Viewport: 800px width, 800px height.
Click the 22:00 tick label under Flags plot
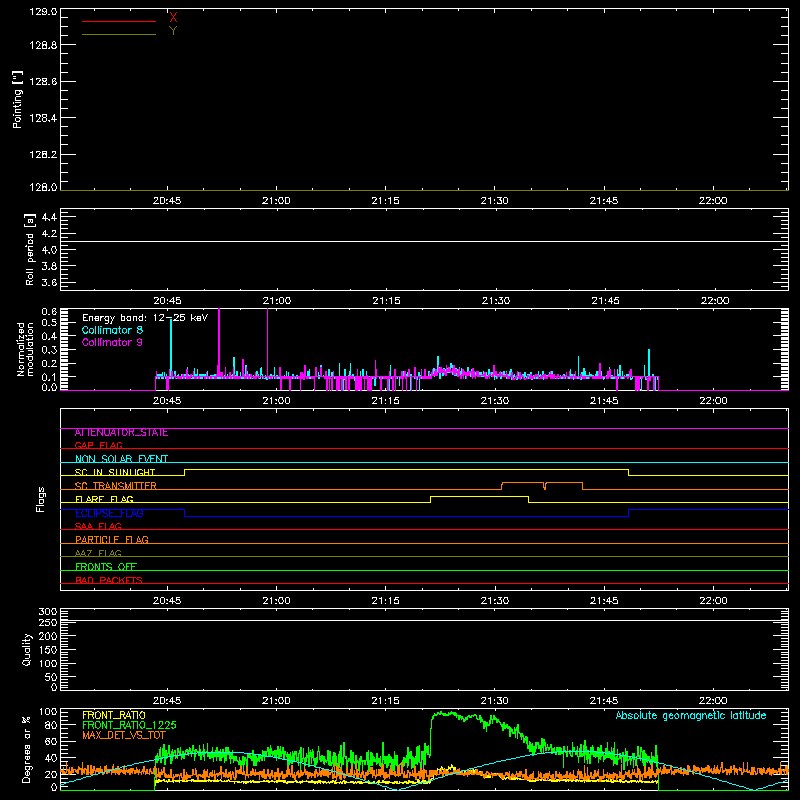(713, 601)
